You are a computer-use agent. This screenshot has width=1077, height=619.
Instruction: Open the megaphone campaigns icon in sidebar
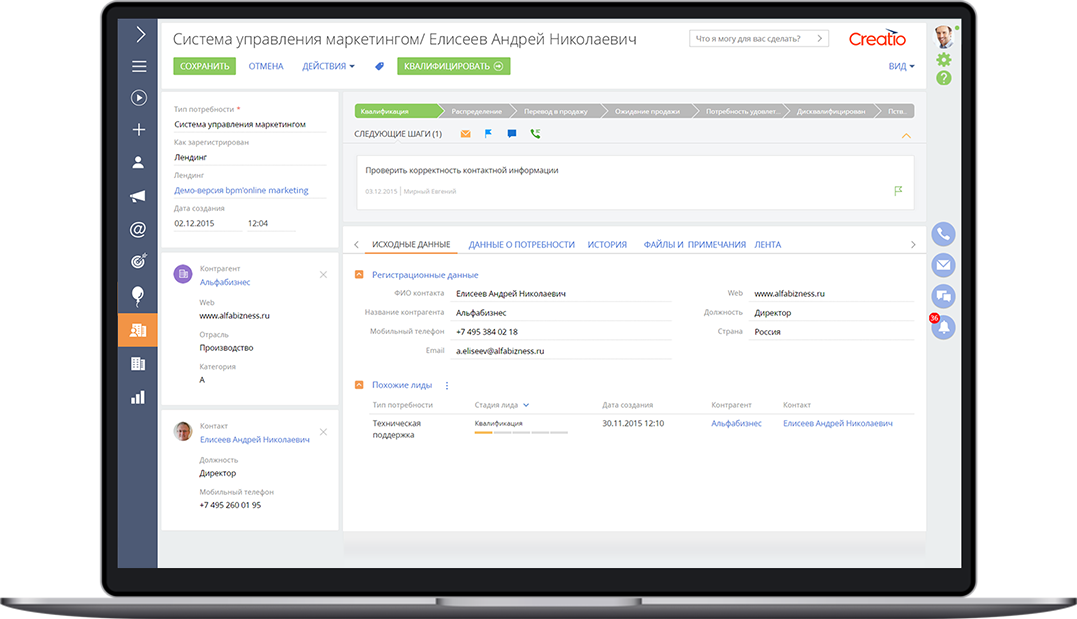pos(138,196)
